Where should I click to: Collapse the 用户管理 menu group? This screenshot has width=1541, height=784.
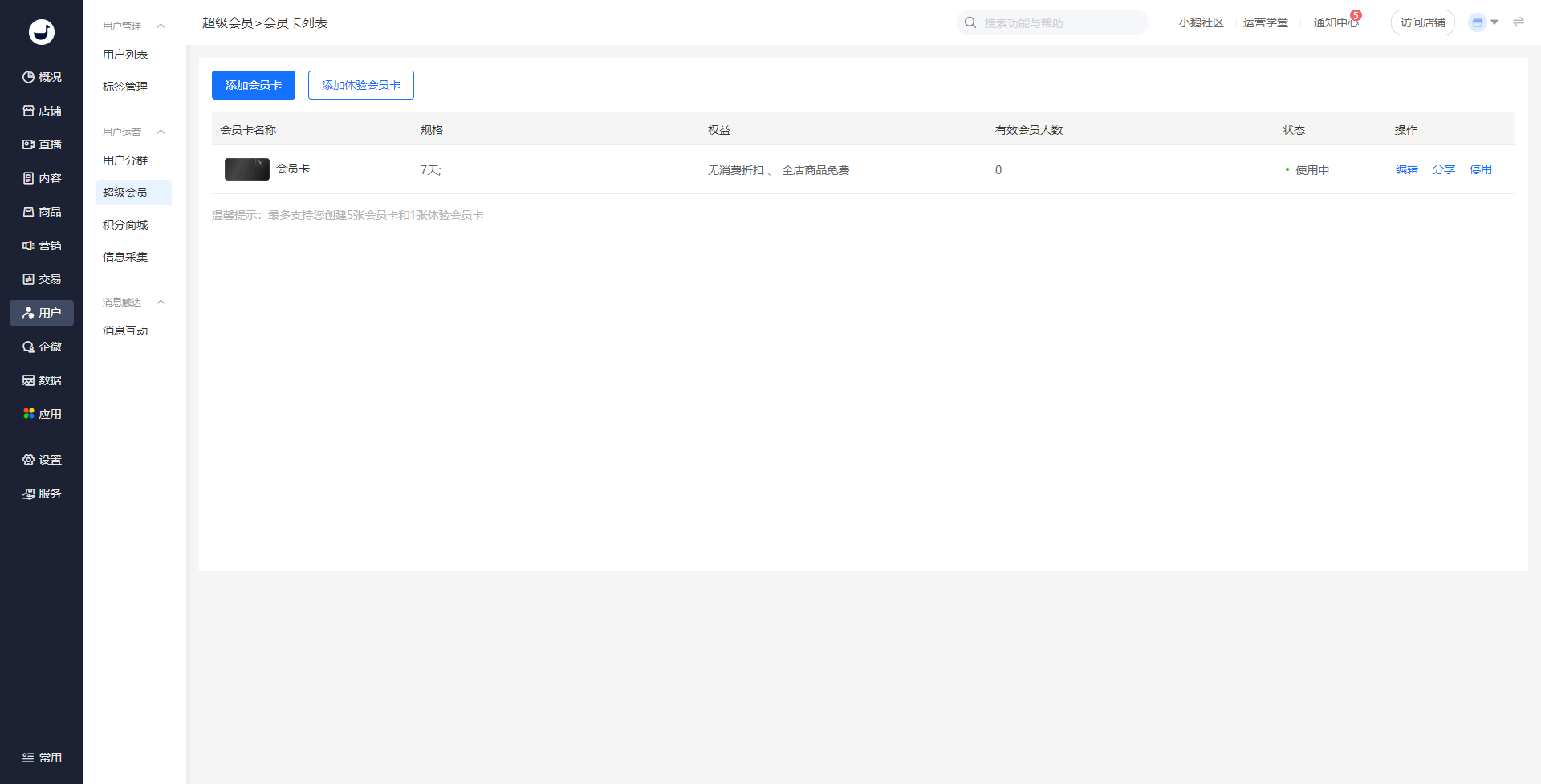pos(161,26)
